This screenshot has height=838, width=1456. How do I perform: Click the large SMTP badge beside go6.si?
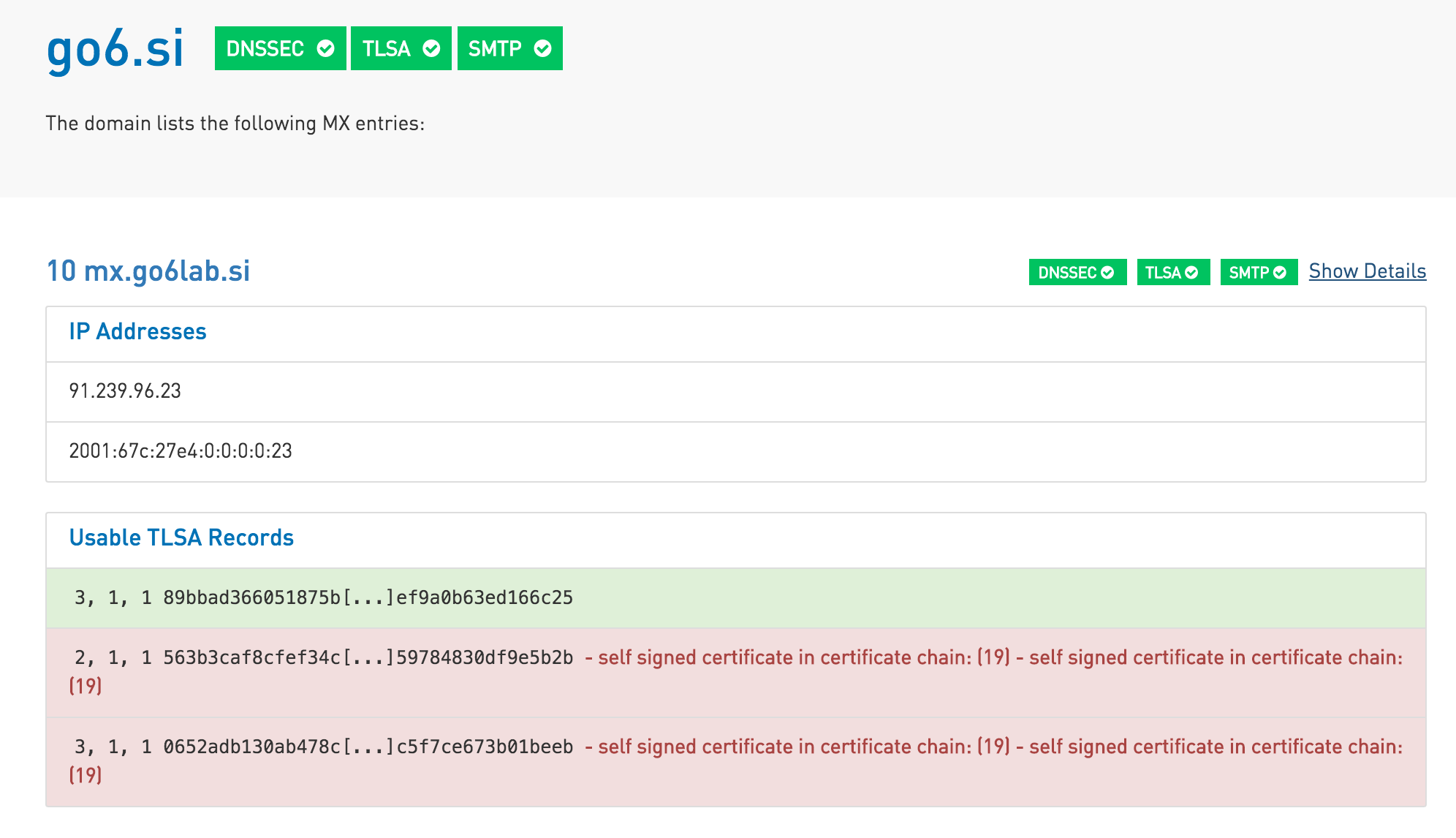(x=510, y=48)
